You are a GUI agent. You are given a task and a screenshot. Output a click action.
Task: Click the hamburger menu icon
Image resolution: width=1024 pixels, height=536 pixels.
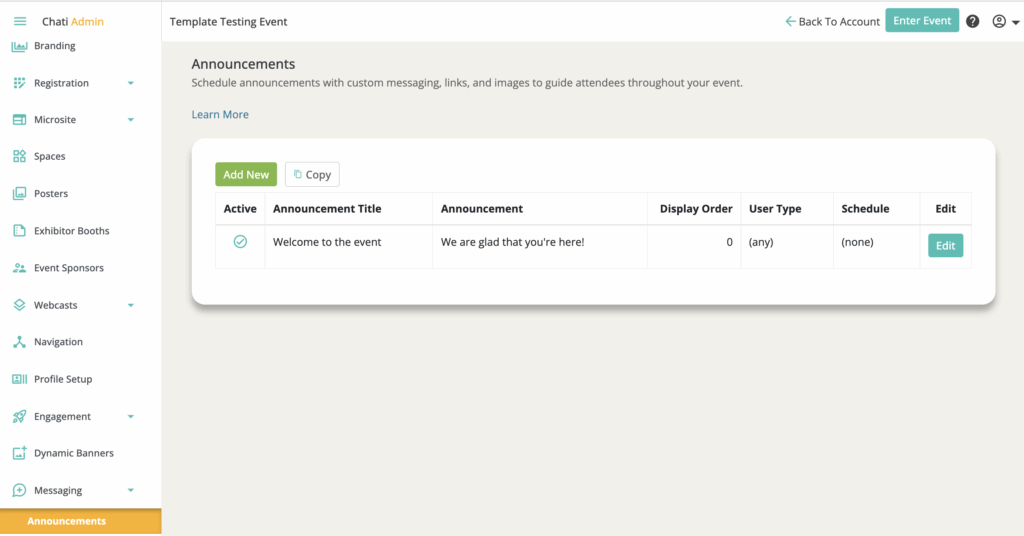[19, 21]
